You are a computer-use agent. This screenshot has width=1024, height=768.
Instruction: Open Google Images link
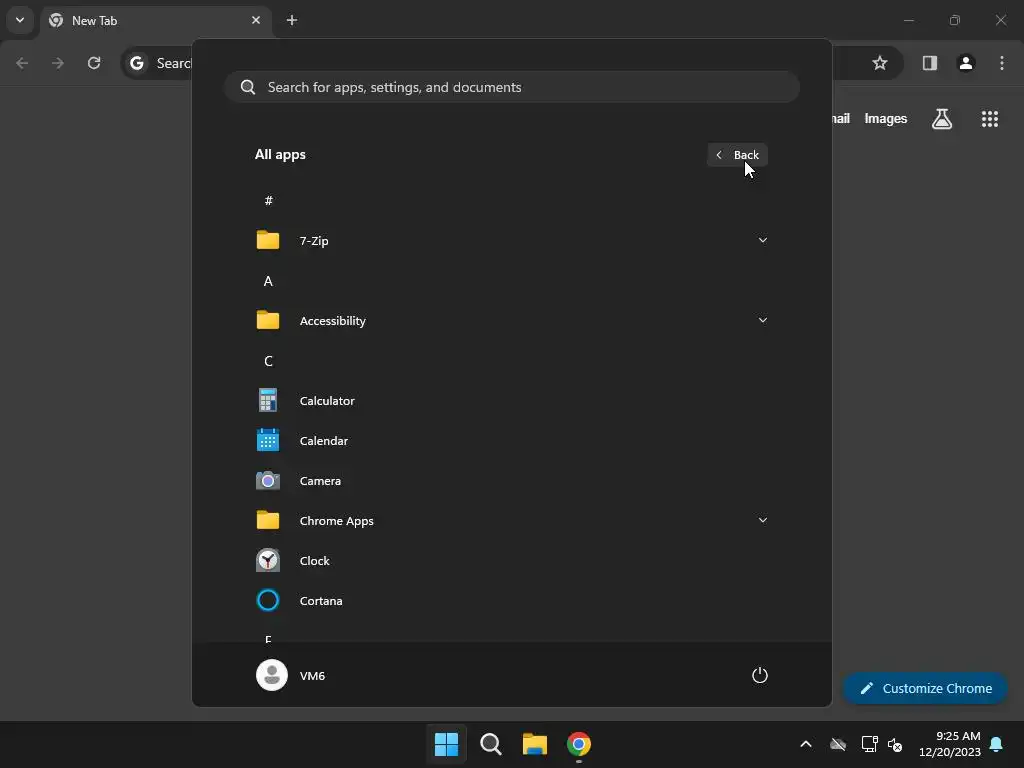click(886, 119)
